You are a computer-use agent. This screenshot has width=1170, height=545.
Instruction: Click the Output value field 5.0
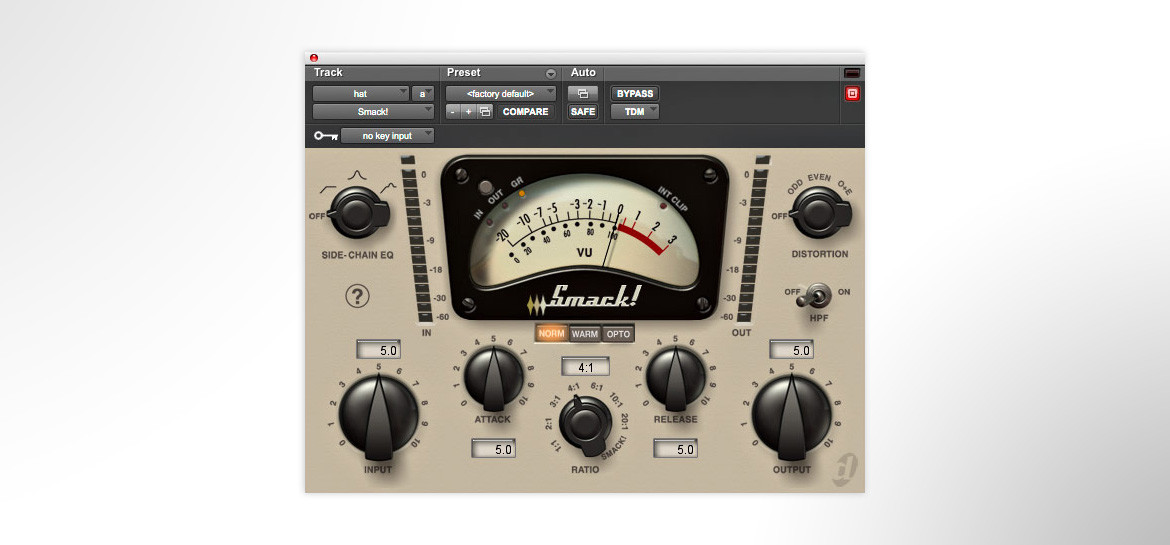point(792,349)
